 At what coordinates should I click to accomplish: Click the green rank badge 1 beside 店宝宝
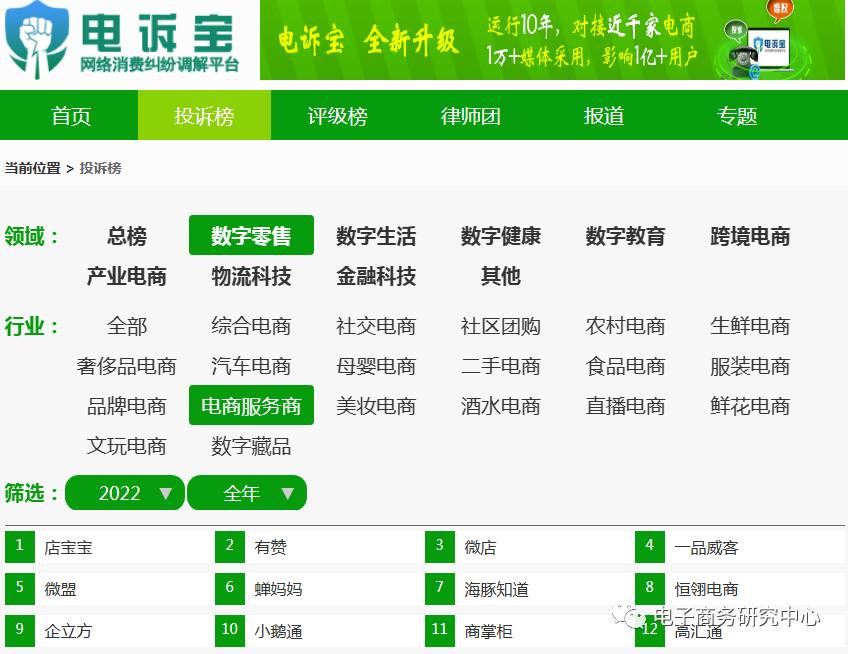pos(19,546)
